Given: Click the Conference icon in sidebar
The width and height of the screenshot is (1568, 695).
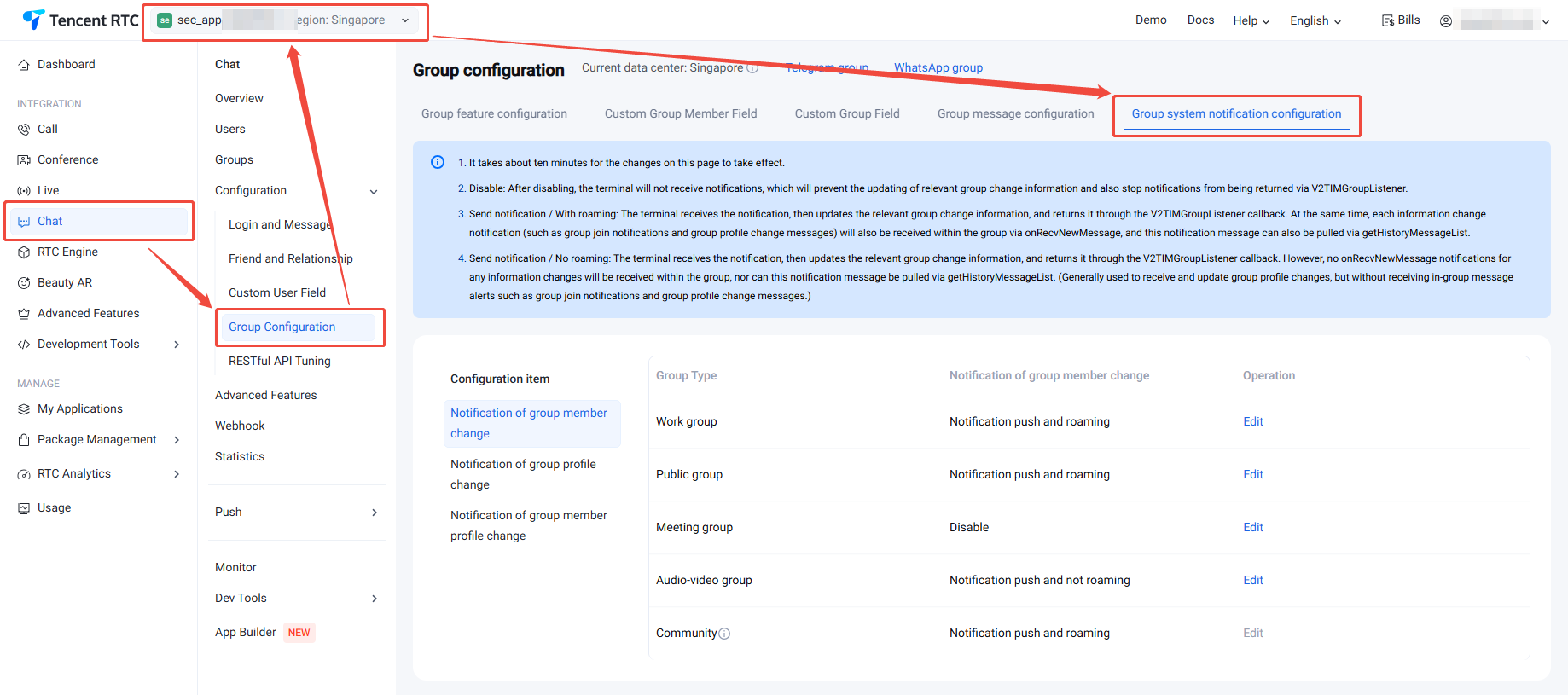Looking at the screenshot, I should (x=24, y=160).
